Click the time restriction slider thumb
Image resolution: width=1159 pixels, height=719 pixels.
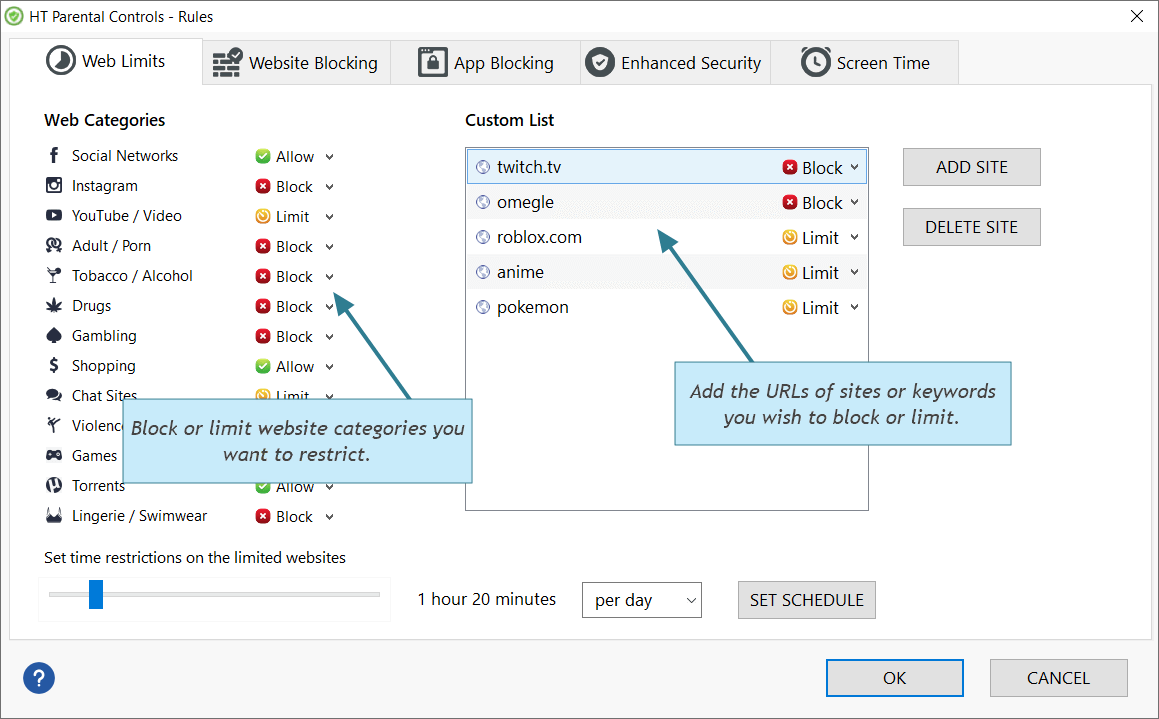point(95,594)
